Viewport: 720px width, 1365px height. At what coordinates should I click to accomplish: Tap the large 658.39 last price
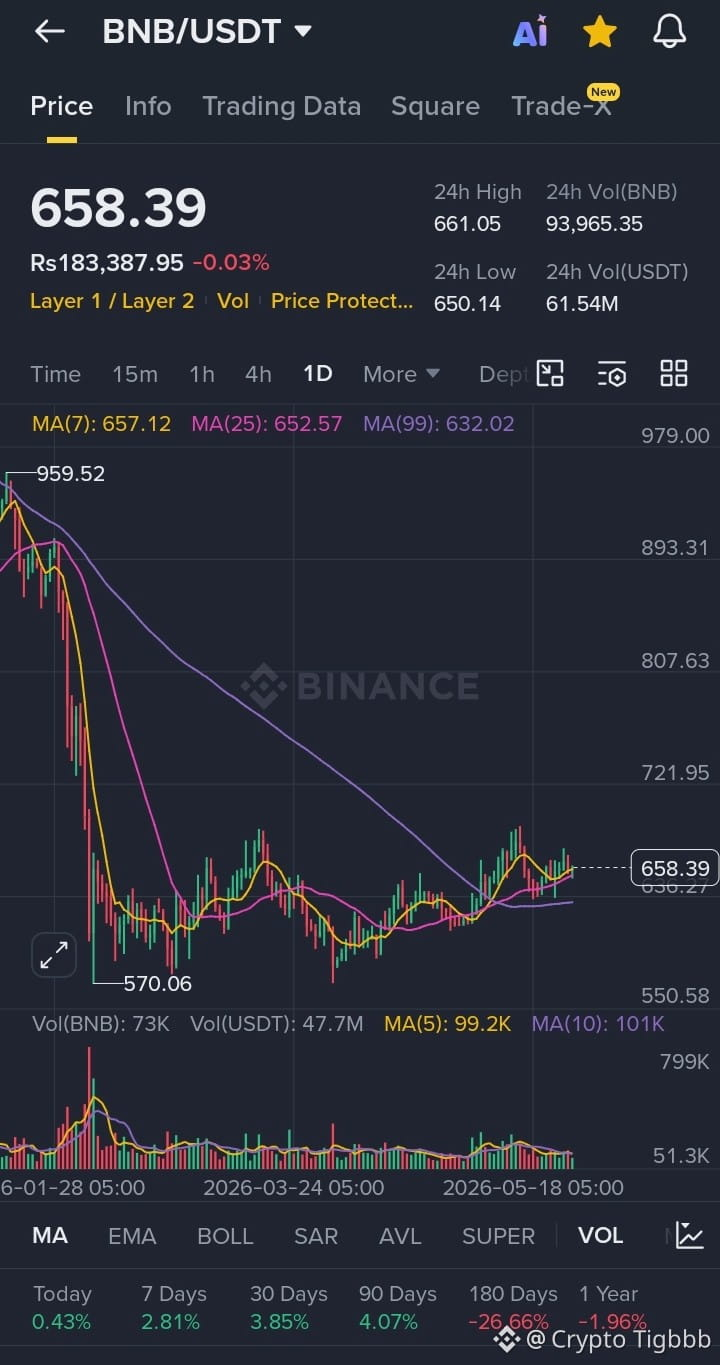118,207
